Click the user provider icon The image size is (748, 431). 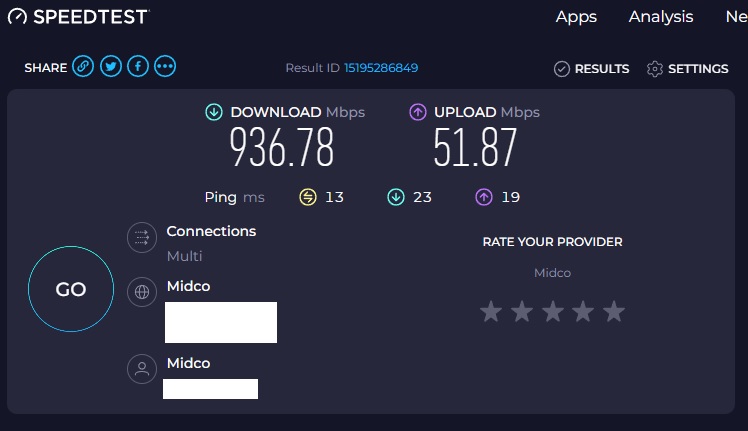[142, 369]
